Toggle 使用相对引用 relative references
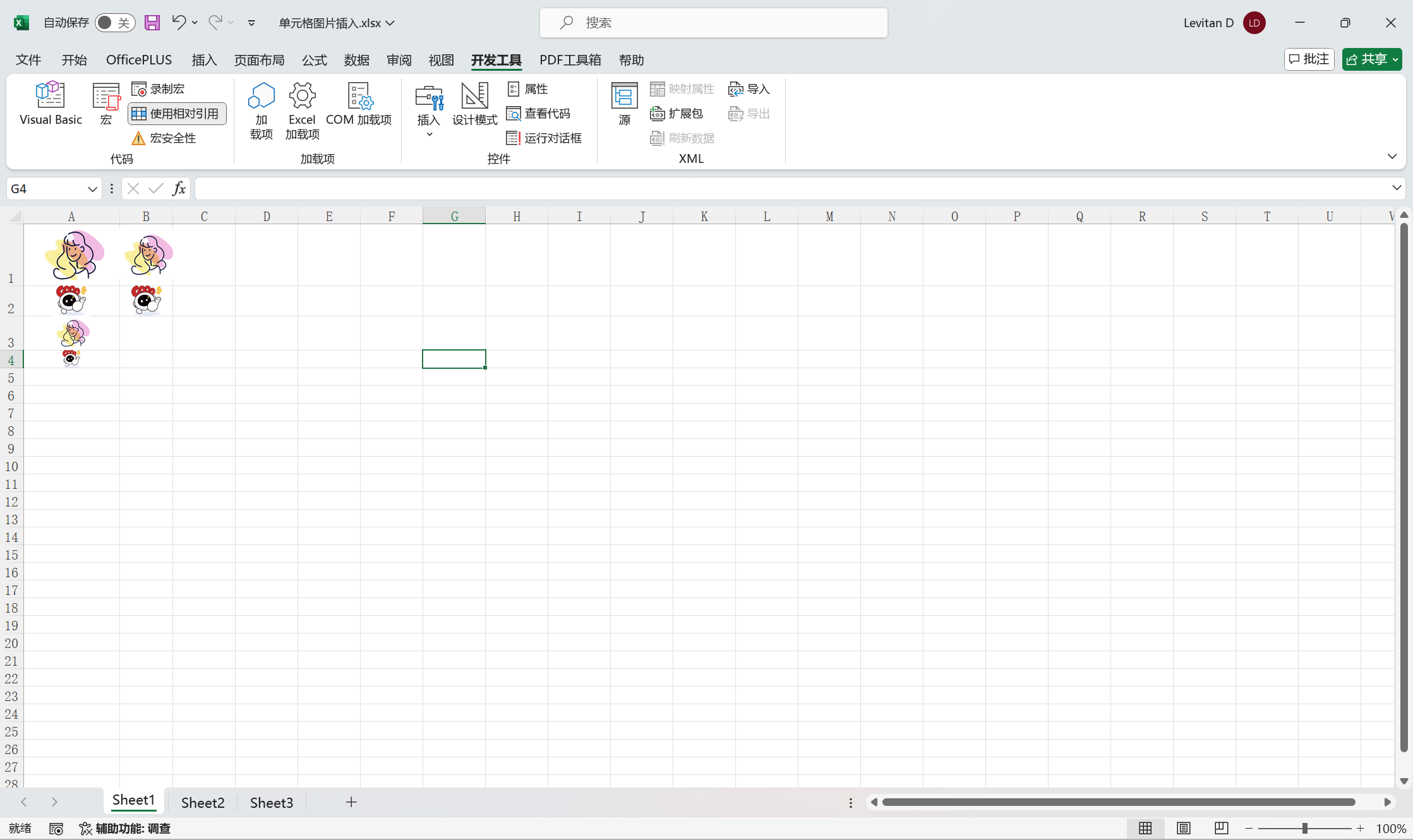 pos(177,114)
